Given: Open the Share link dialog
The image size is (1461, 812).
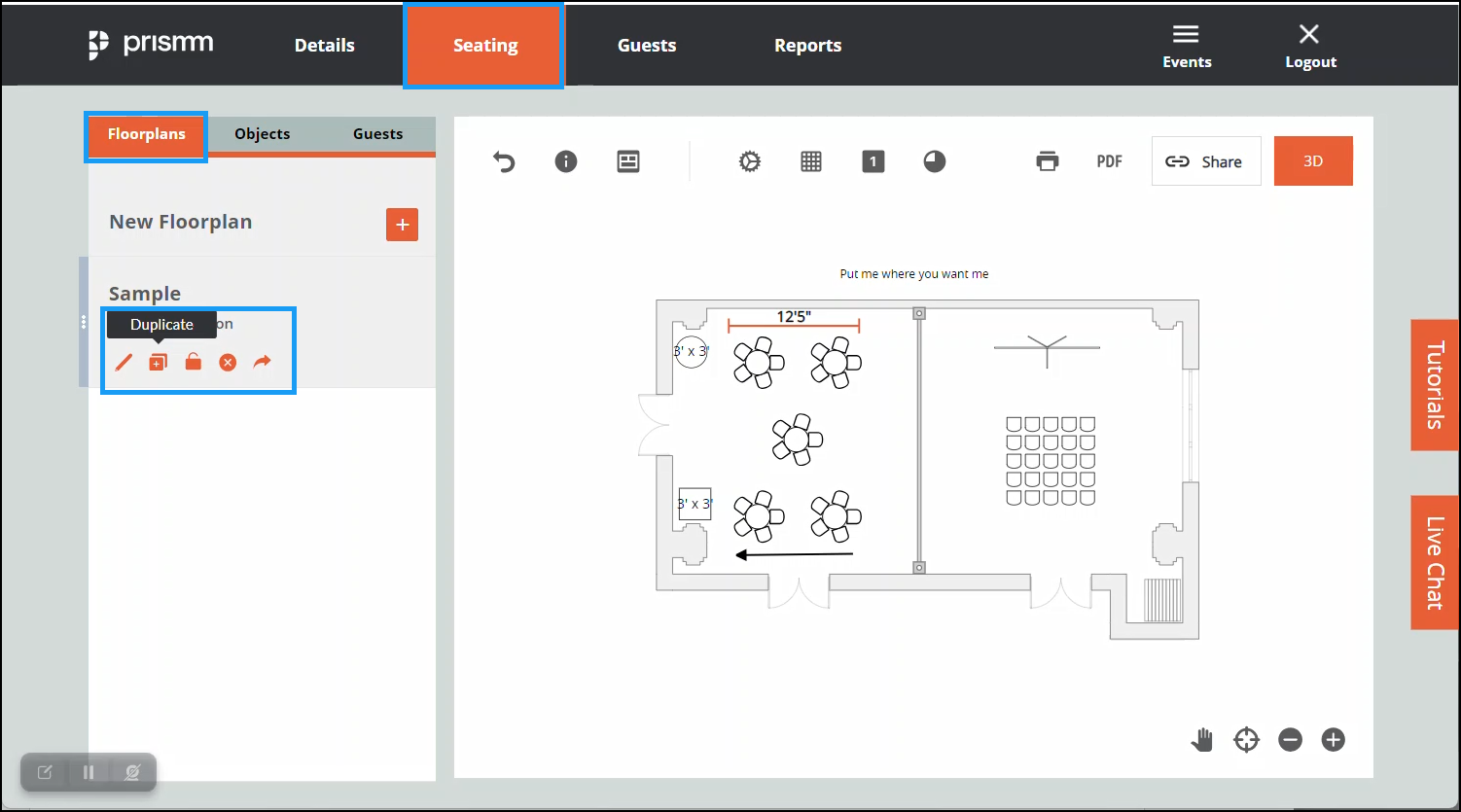Looking at the screenshot, I should (1206, 160).
